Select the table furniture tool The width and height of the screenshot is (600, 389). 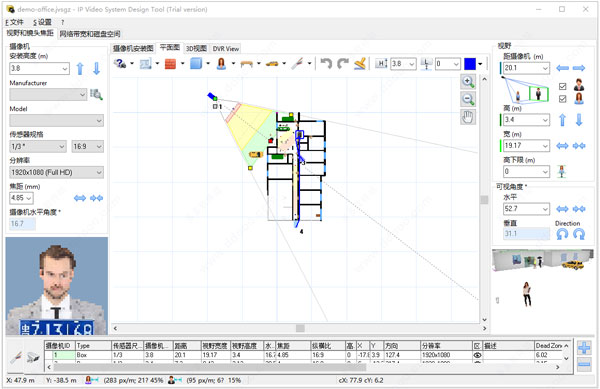click(247, 64)
